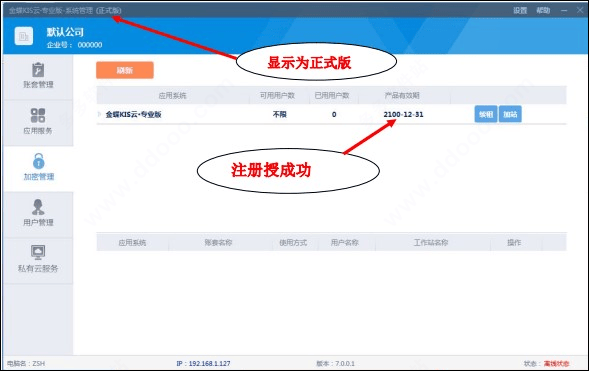Viewport: 589px width, 371px height.
Task: Click the 加站 button in 金蝶KIS云 row
Action: pyautogui.click(x=510, y=114)
